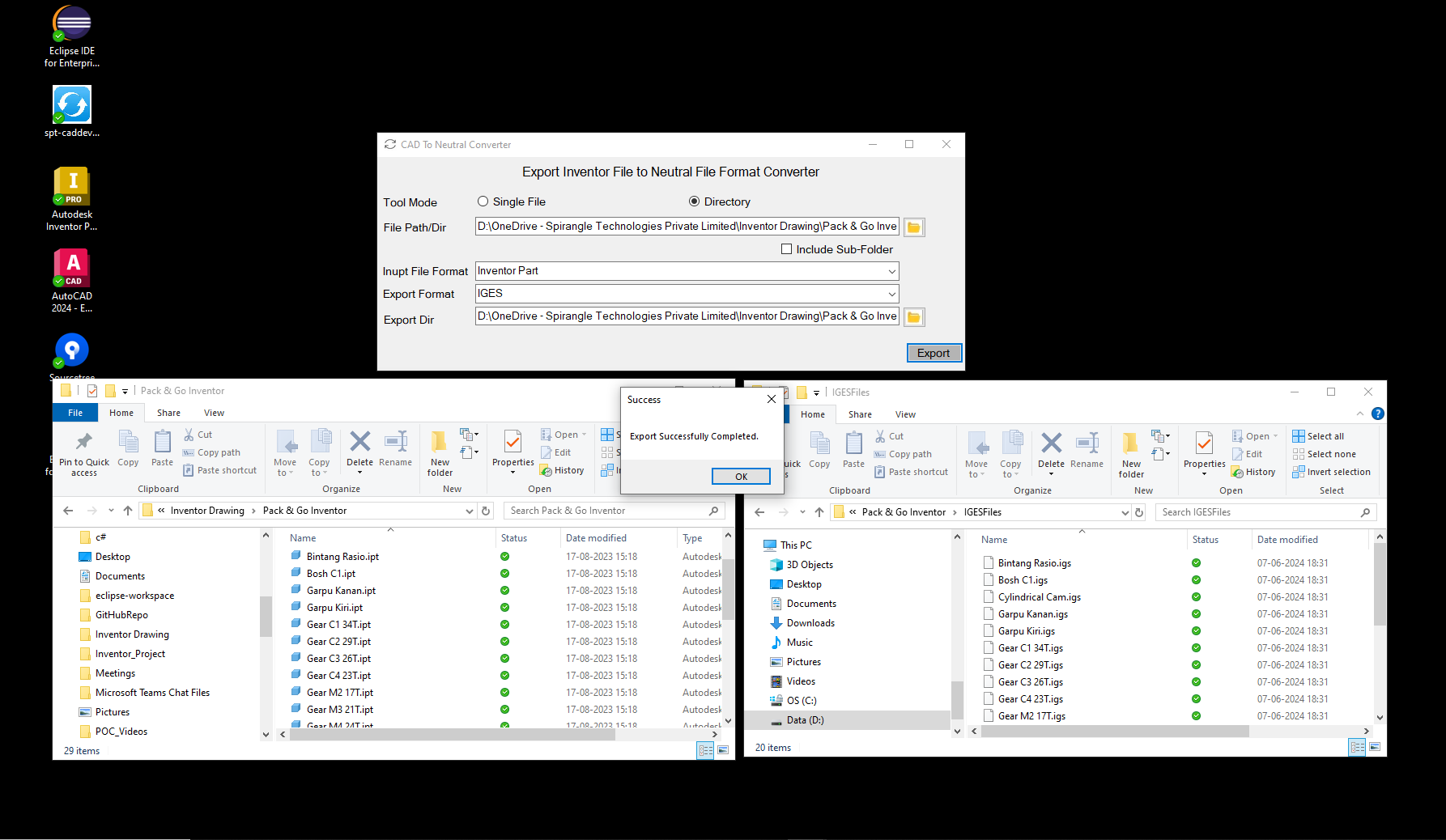
Task: Click the Paste icon in the IGESFiles ribbon
Action: coord(853,450)
